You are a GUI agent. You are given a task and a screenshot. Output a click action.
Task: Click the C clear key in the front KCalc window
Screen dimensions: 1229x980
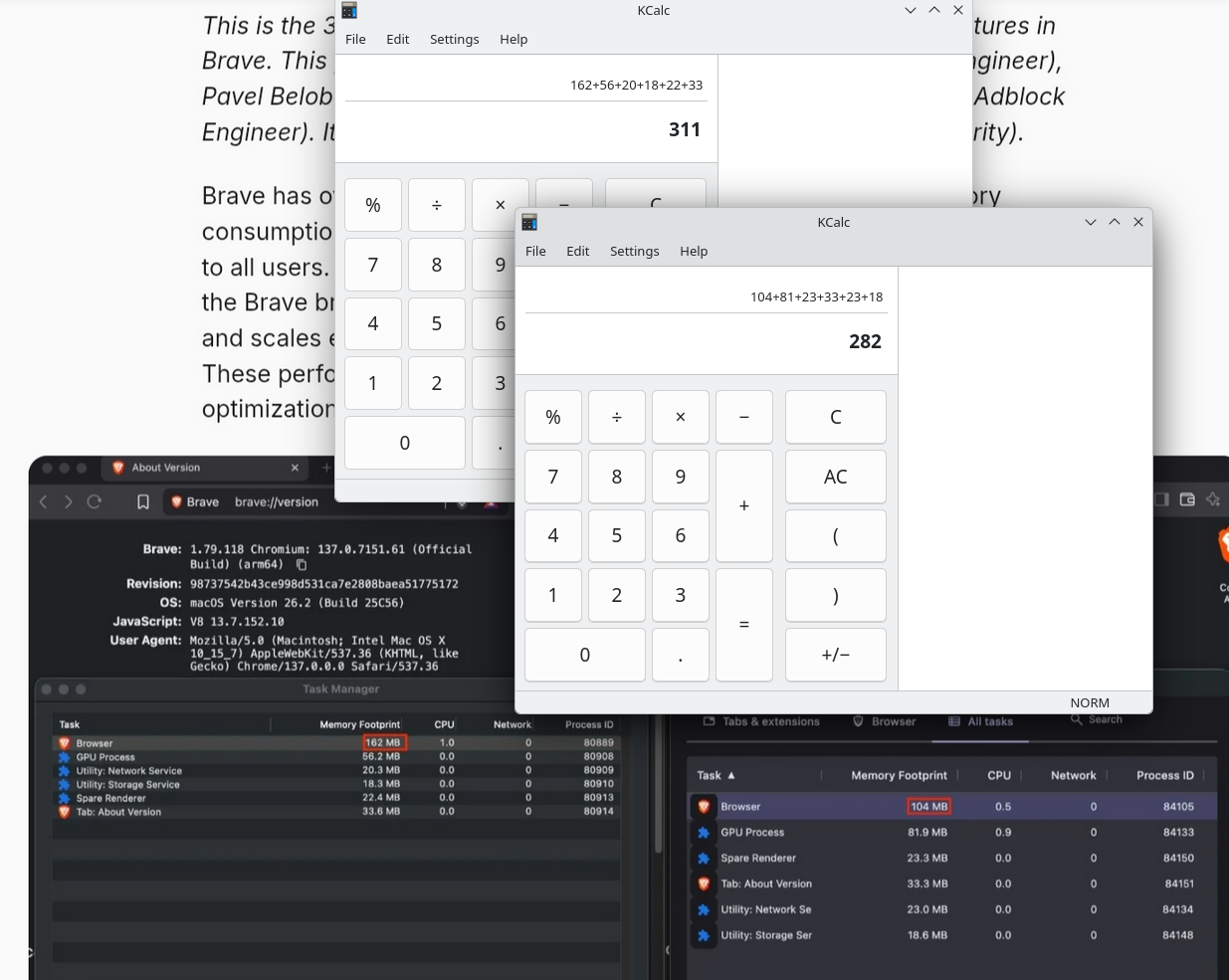click(x=836, y=417)
